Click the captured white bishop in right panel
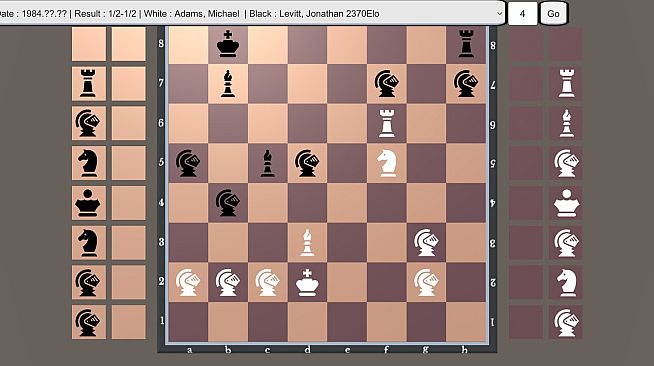 [x=566, y=123]
